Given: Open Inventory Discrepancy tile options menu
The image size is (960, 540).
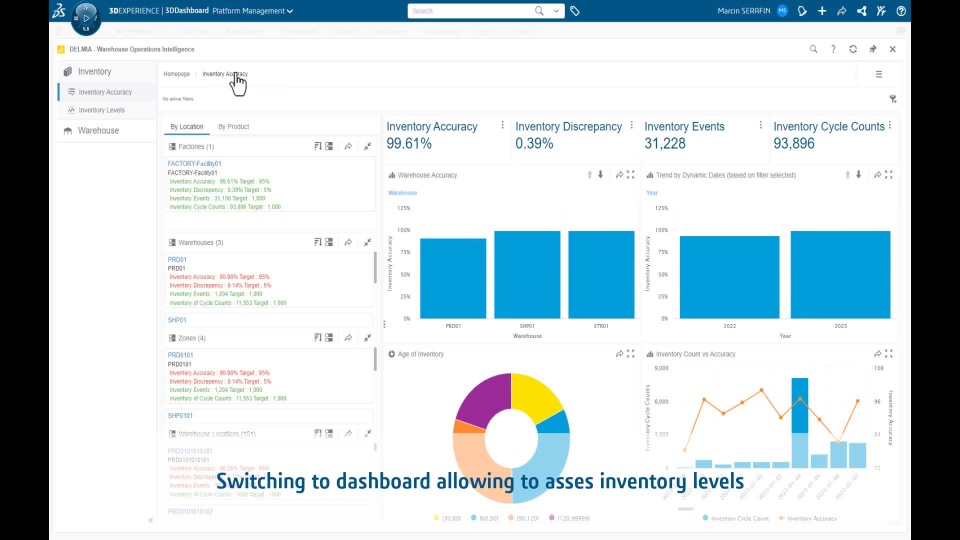Looking at the screenshot, I should pyautogui.click(x=632, y=125).
